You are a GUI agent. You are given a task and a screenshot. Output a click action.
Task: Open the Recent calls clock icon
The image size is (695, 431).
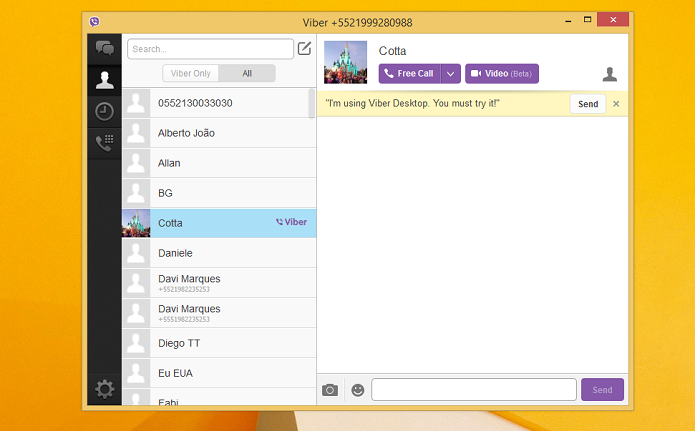click(105, 112)
